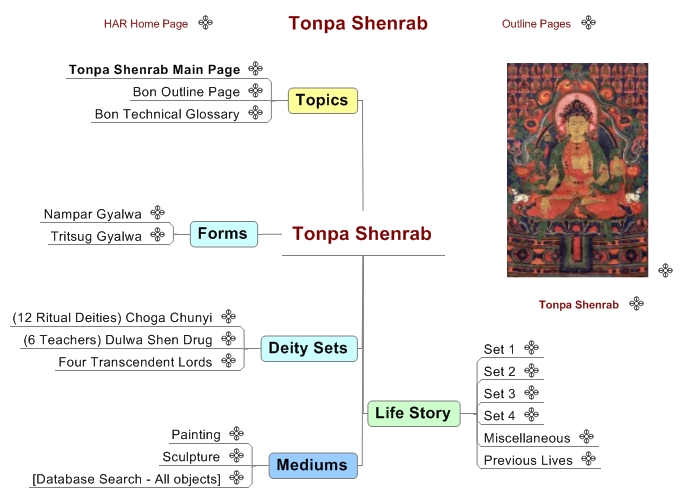Click the central Tonpa Shenrab node title

tap(362, 234)
